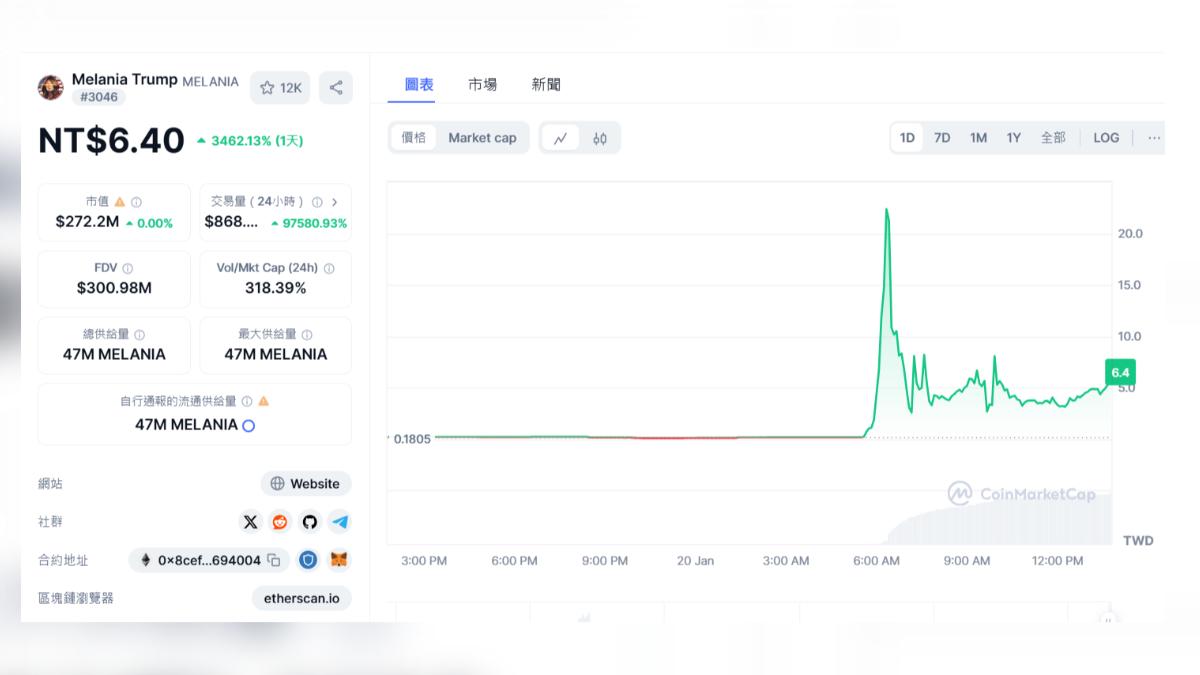Open the etherscan.io explorer link
The image size is (1200, 675).
(x=302, y=598)
